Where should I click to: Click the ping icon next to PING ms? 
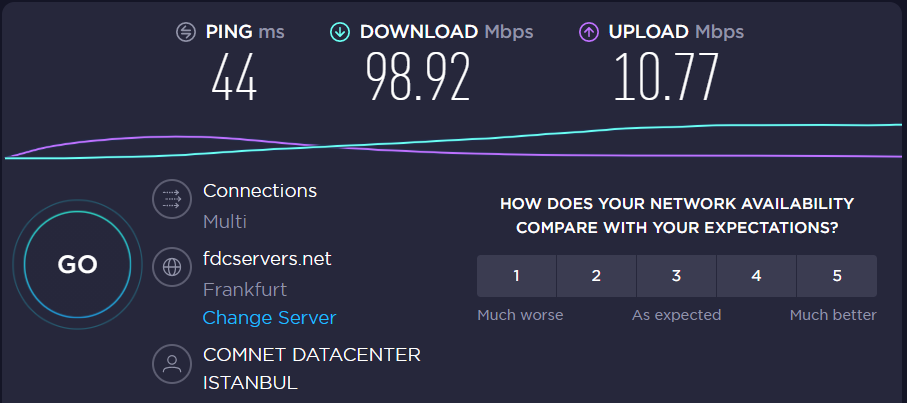186,32
